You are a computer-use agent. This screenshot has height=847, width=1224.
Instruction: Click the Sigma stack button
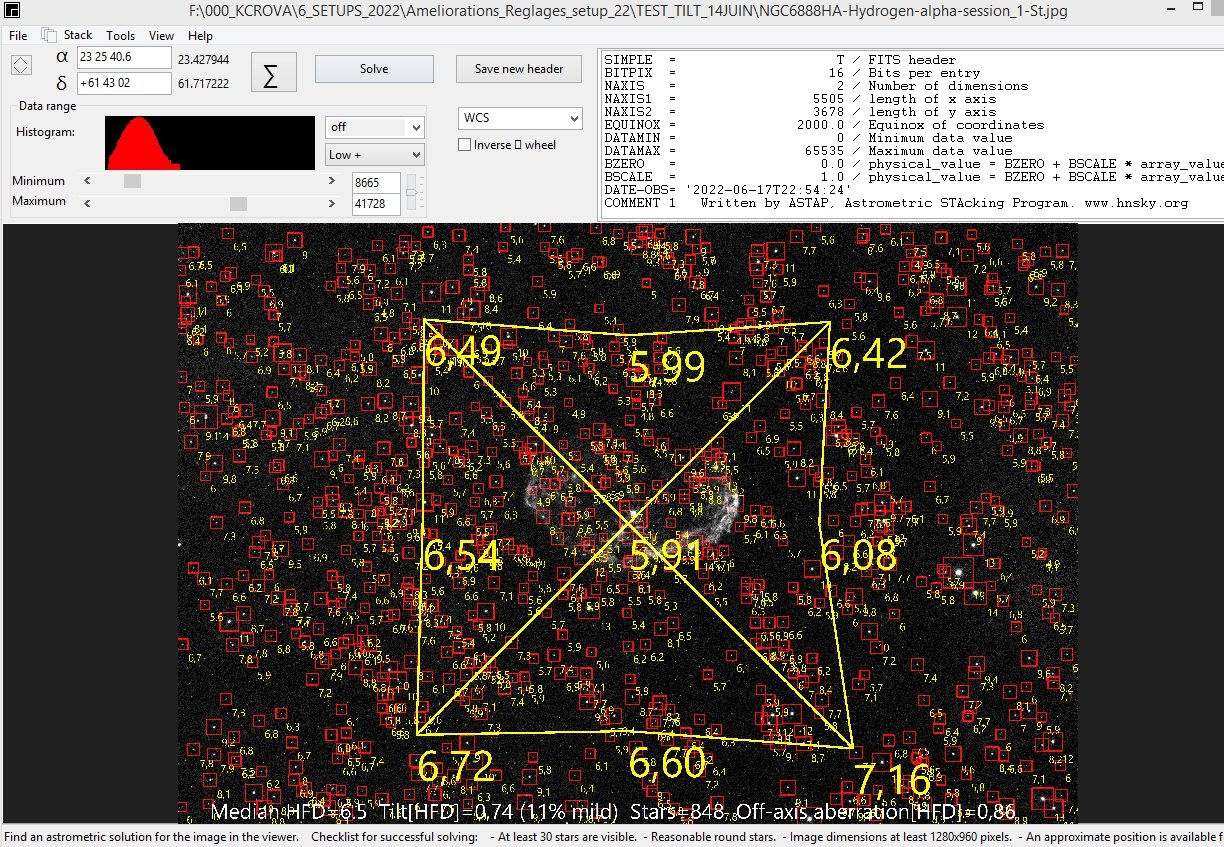pos(270,72)
